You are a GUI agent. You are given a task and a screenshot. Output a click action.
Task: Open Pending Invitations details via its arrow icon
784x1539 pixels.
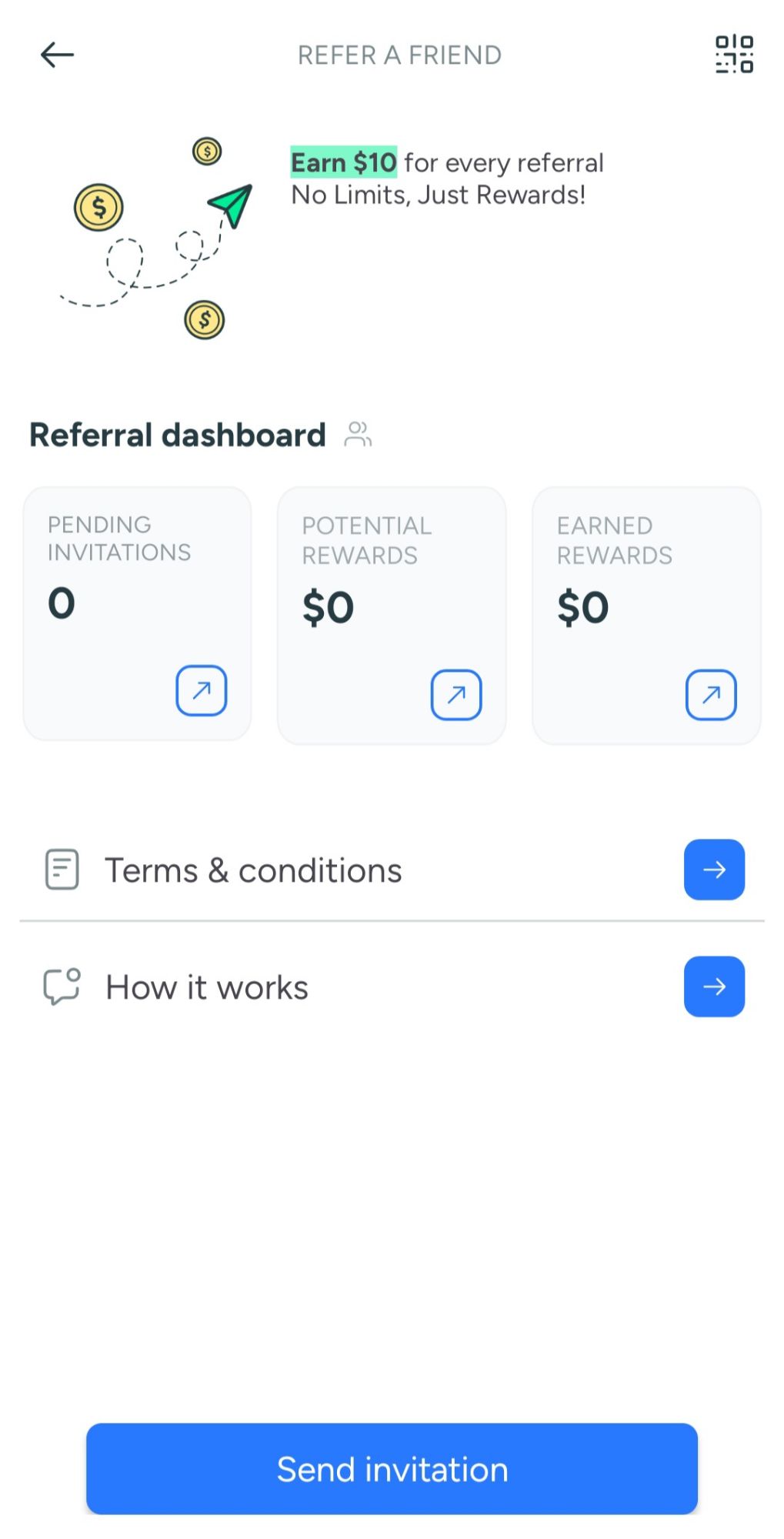point(202,691)
